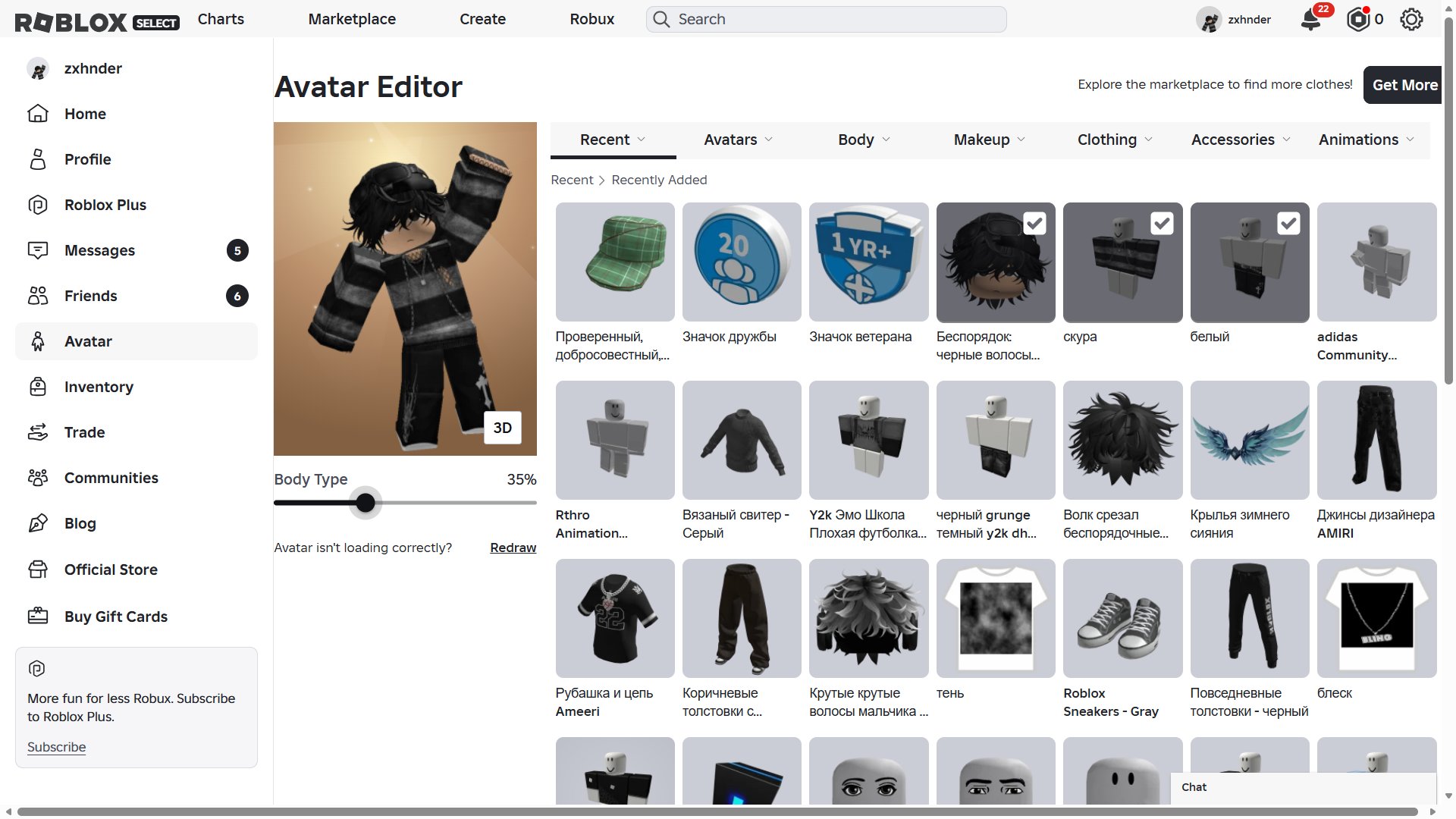Image resolution: width=1456 pixels, height=819 pixels.
Task: Click the horizontal scrollbar at bottom
Action: pyautogui.click(x=717, y=811)
